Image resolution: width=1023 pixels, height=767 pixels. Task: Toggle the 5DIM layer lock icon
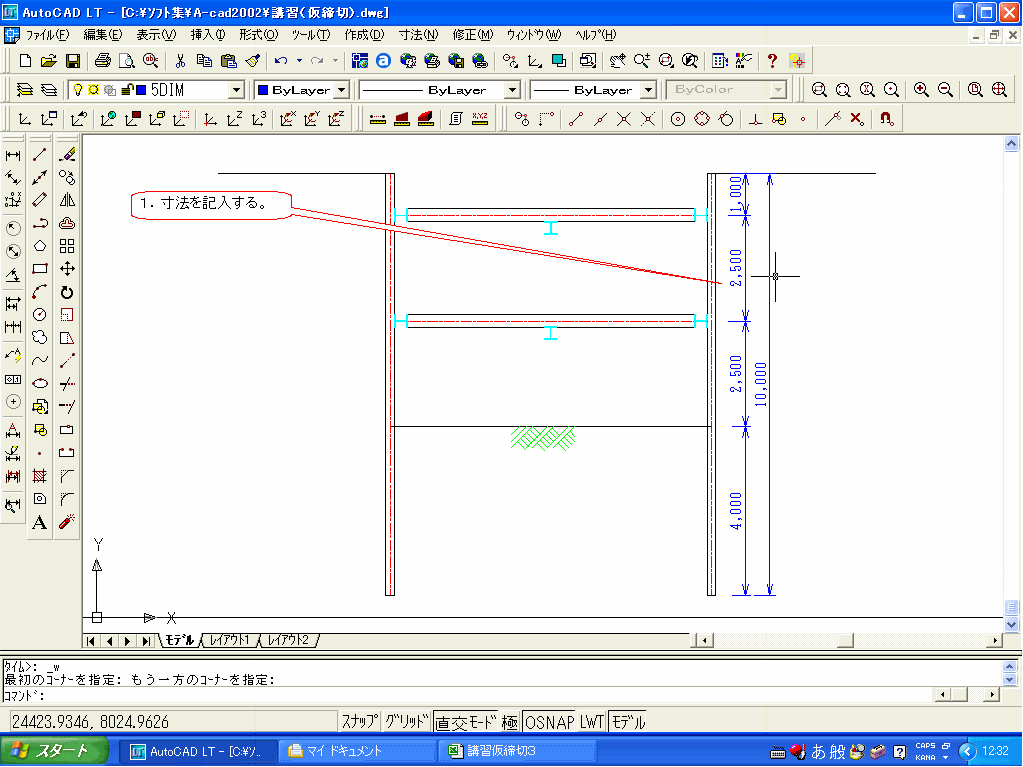coord(127,89)
